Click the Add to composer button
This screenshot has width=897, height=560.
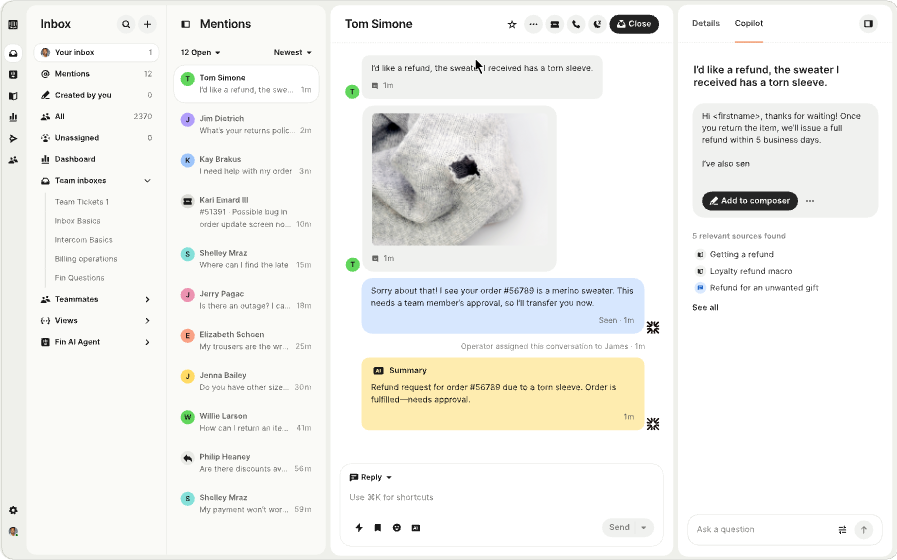(749, 200)
